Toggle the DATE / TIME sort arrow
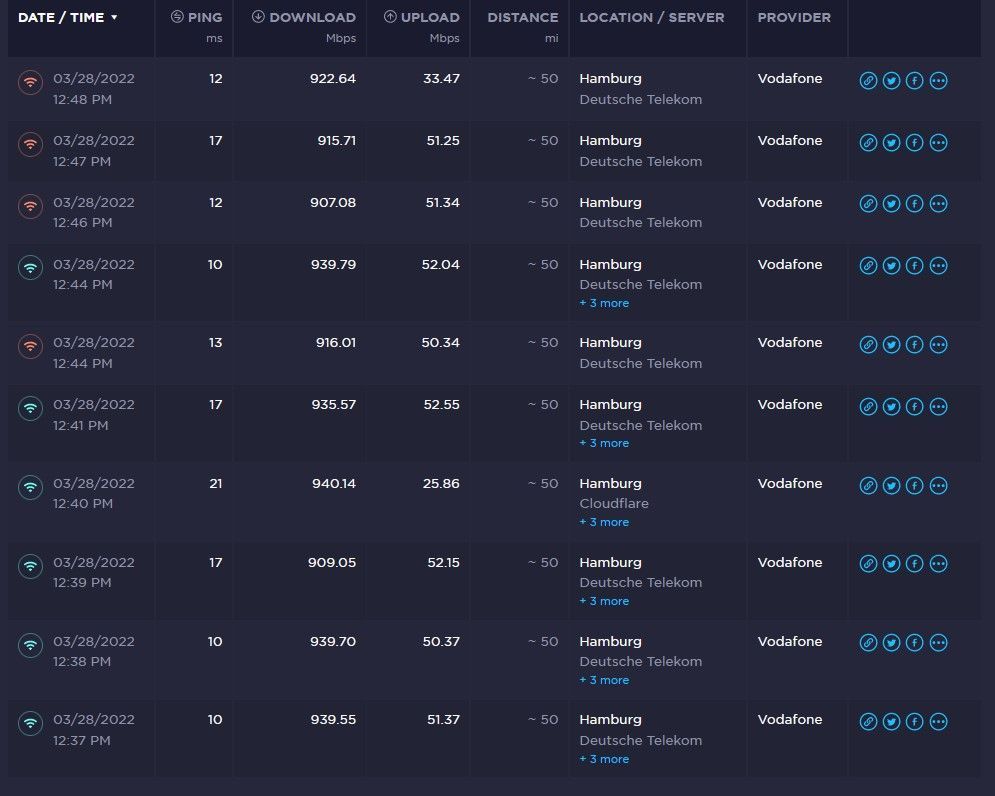 (x=114, y=18)
